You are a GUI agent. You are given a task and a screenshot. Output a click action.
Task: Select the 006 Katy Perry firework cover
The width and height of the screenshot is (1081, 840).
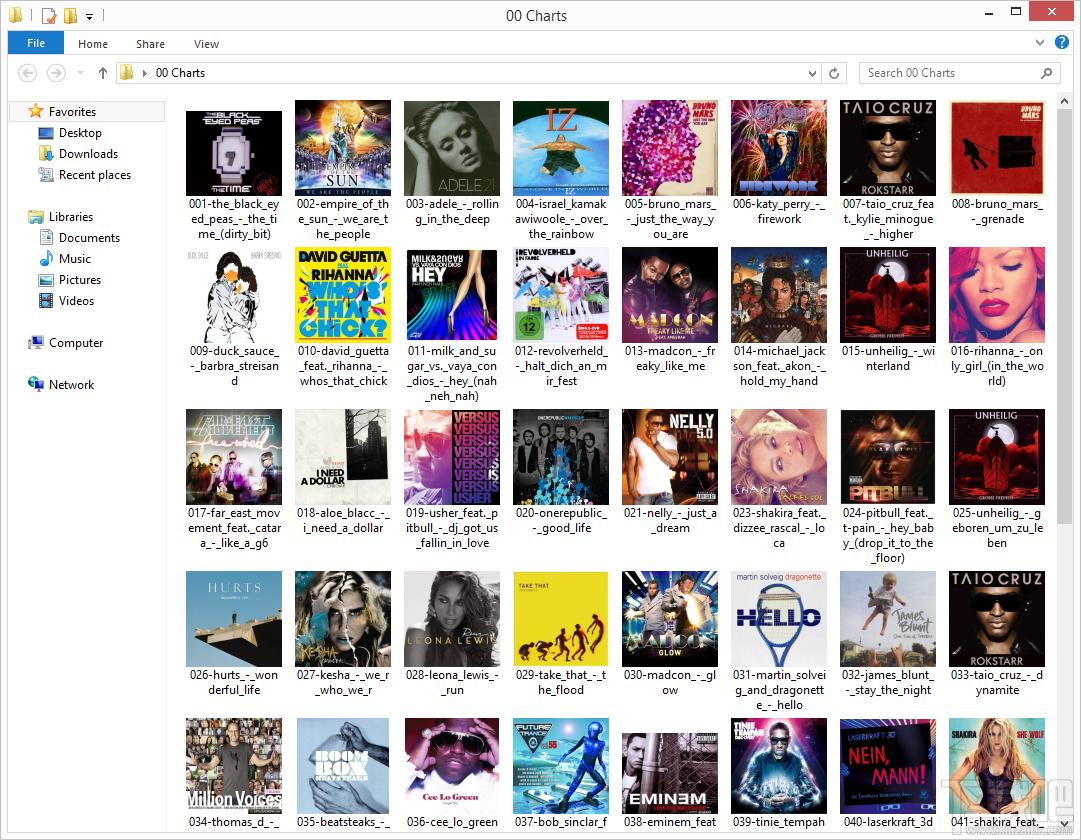click(x=779, y=148)
